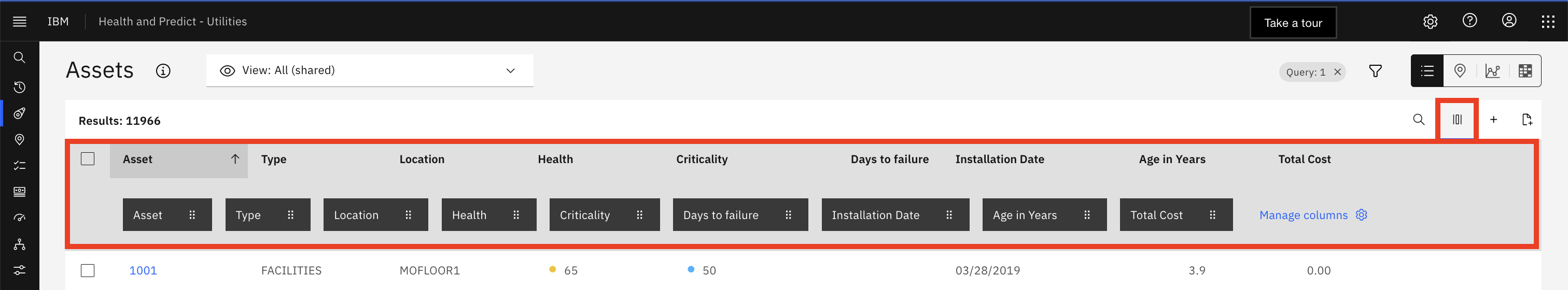Check the box for asset 1001
The height and width of the screenshot is (290, 1568).
pos(88,270)
